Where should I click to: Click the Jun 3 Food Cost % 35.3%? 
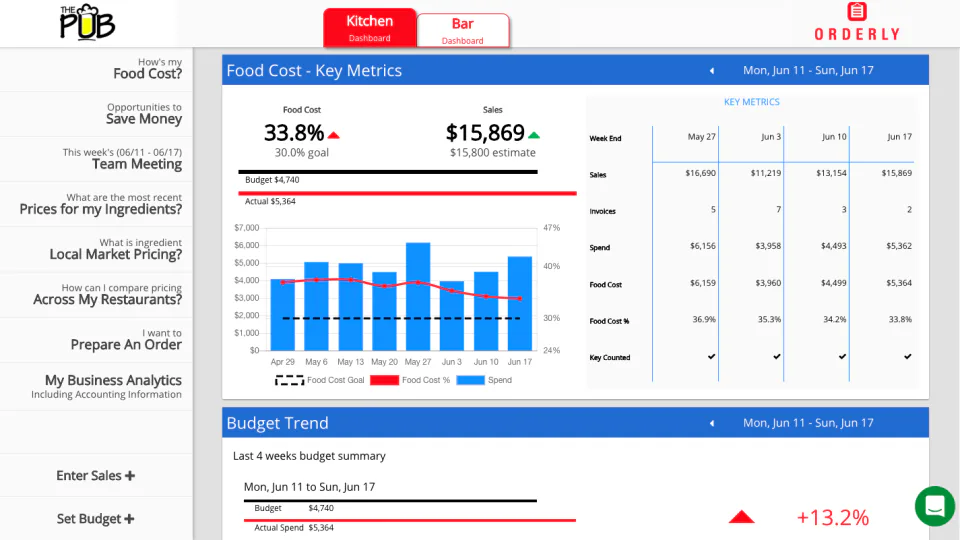[x=770, y=320]
